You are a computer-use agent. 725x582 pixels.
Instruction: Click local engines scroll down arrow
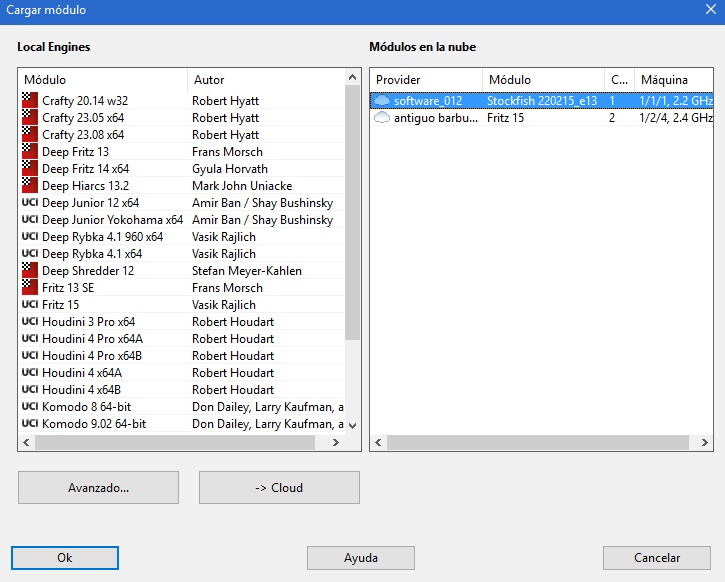point(352,425)
